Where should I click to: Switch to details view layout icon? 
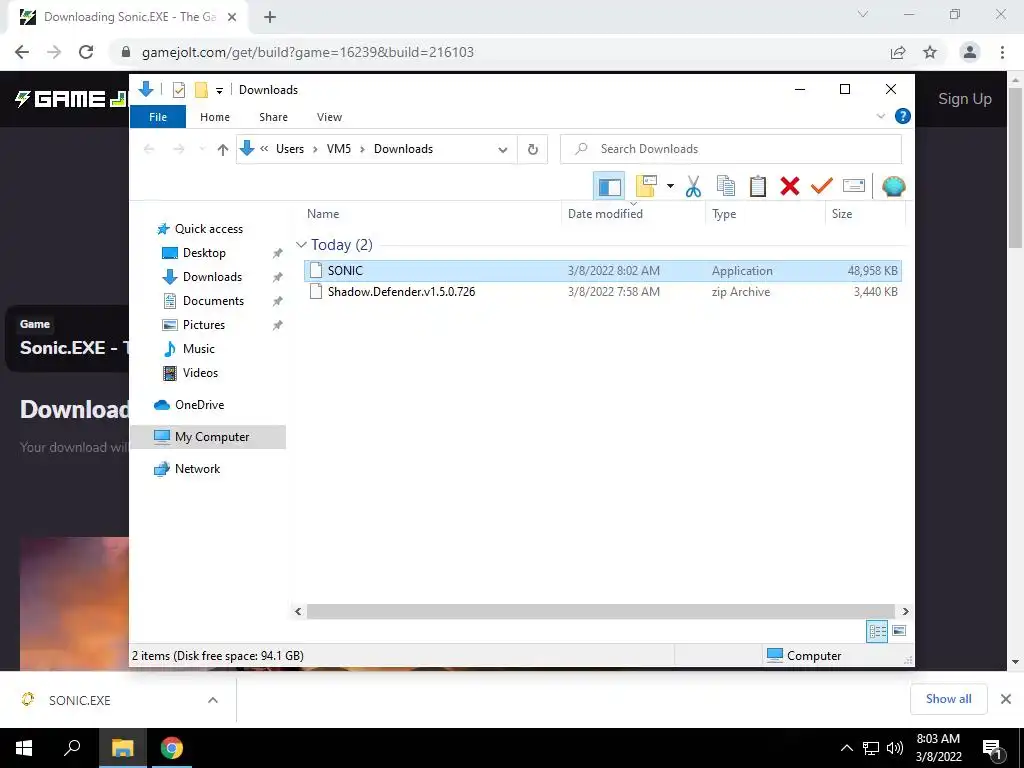(x=877, y=631)
